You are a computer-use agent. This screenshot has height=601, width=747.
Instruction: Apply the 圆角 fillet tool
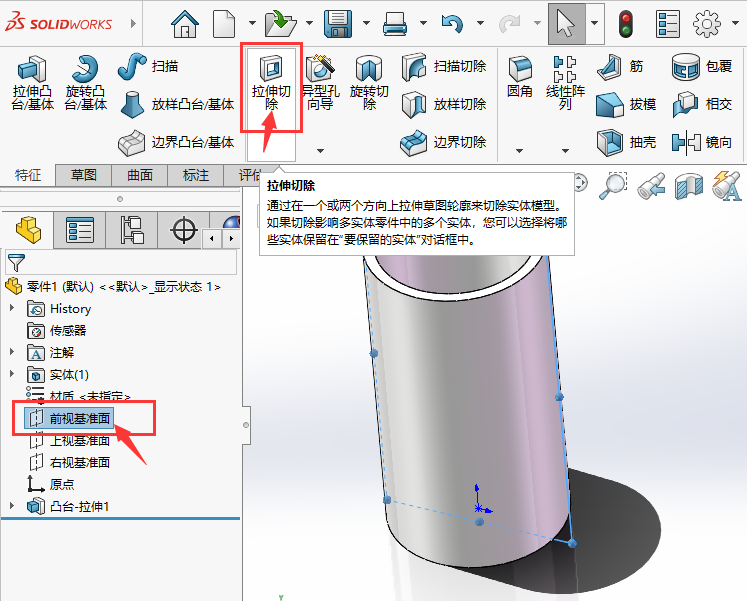point(520,77)
